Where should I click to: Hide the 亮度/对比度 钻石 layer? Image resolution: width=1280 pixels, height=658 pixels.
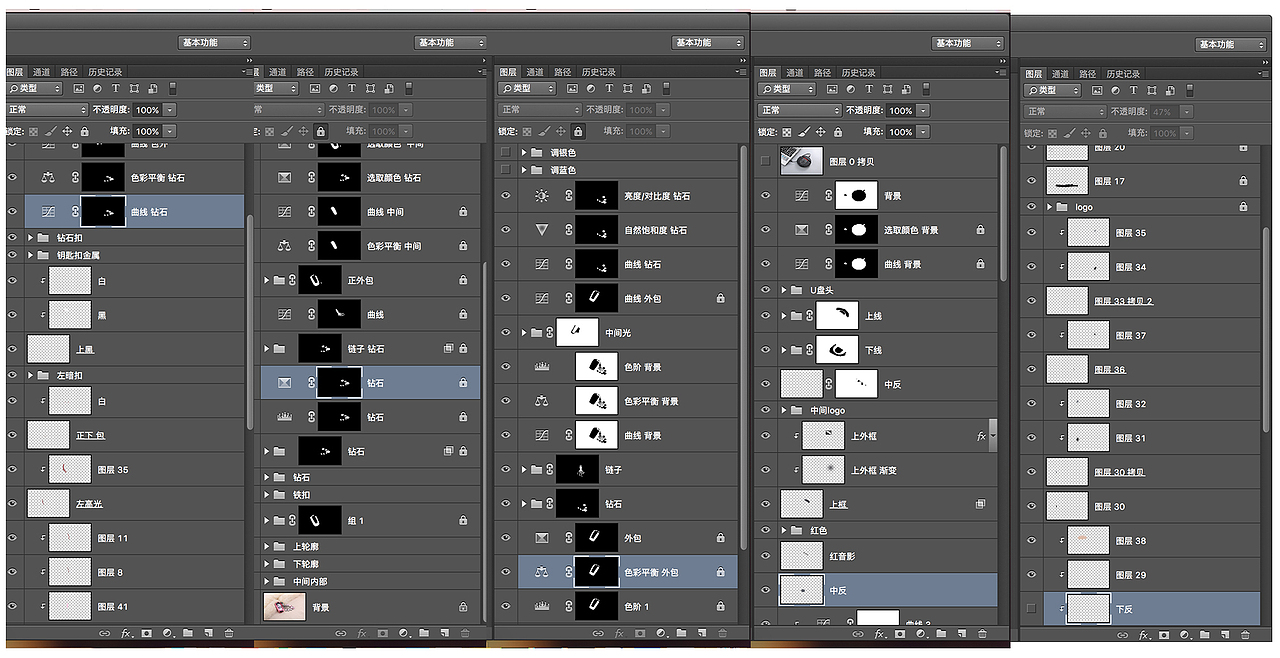506,196
